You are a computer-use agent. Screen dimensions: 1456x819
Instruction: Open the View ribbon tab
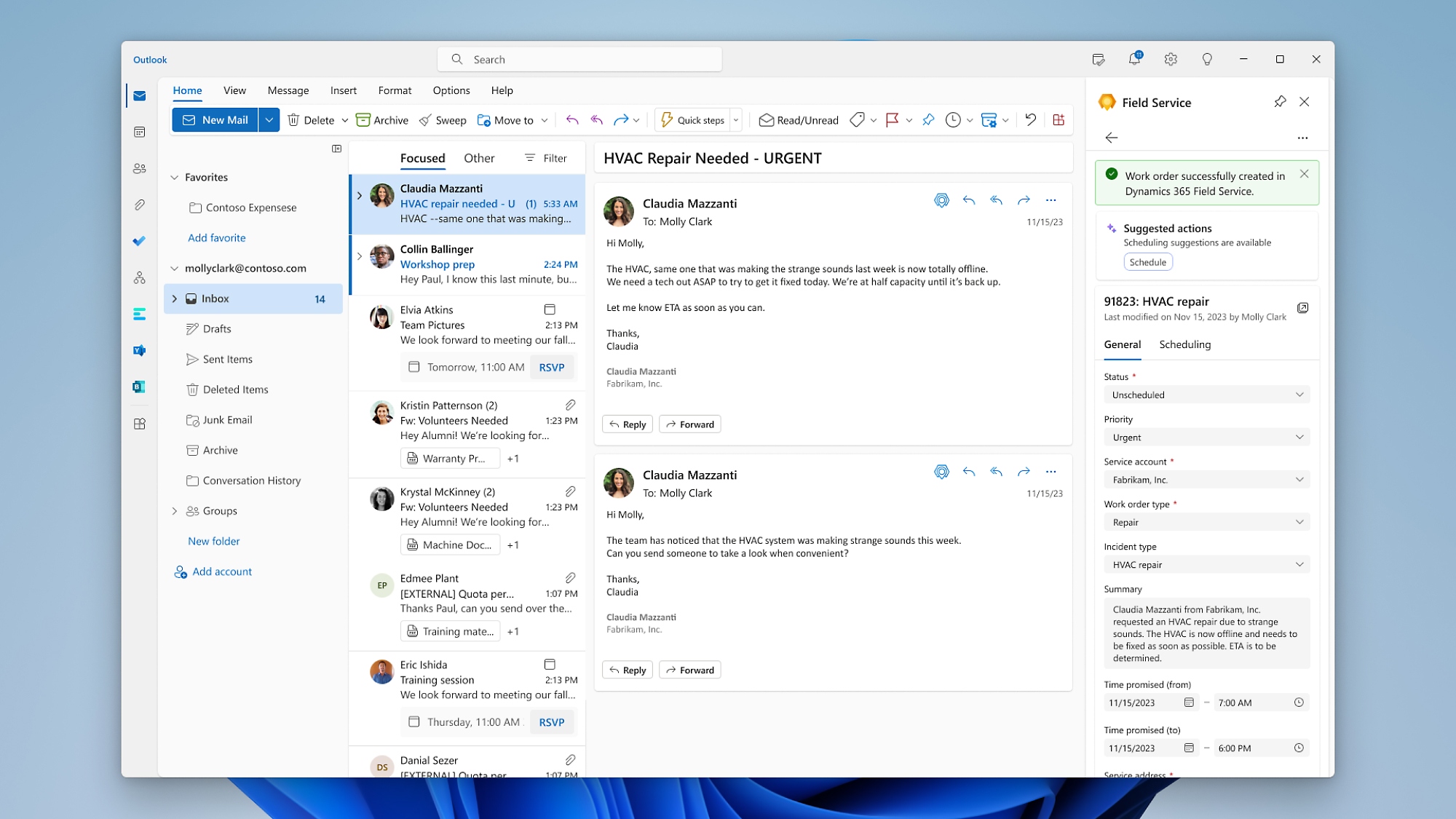[234, 90]
